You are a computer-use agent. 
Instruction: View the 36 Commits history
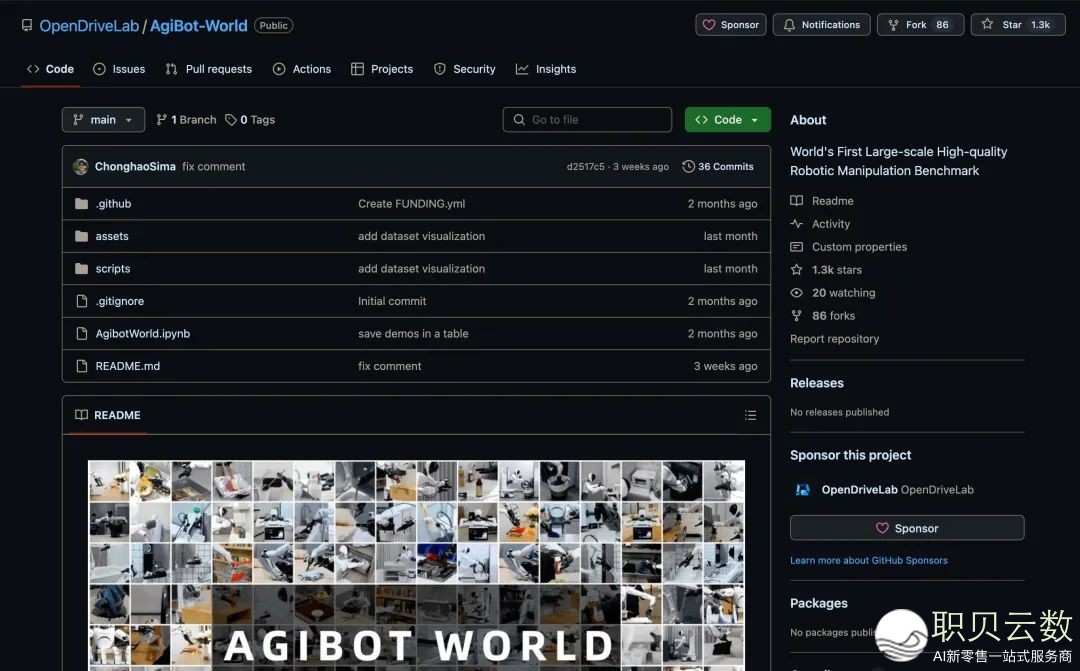pos(718,167)
